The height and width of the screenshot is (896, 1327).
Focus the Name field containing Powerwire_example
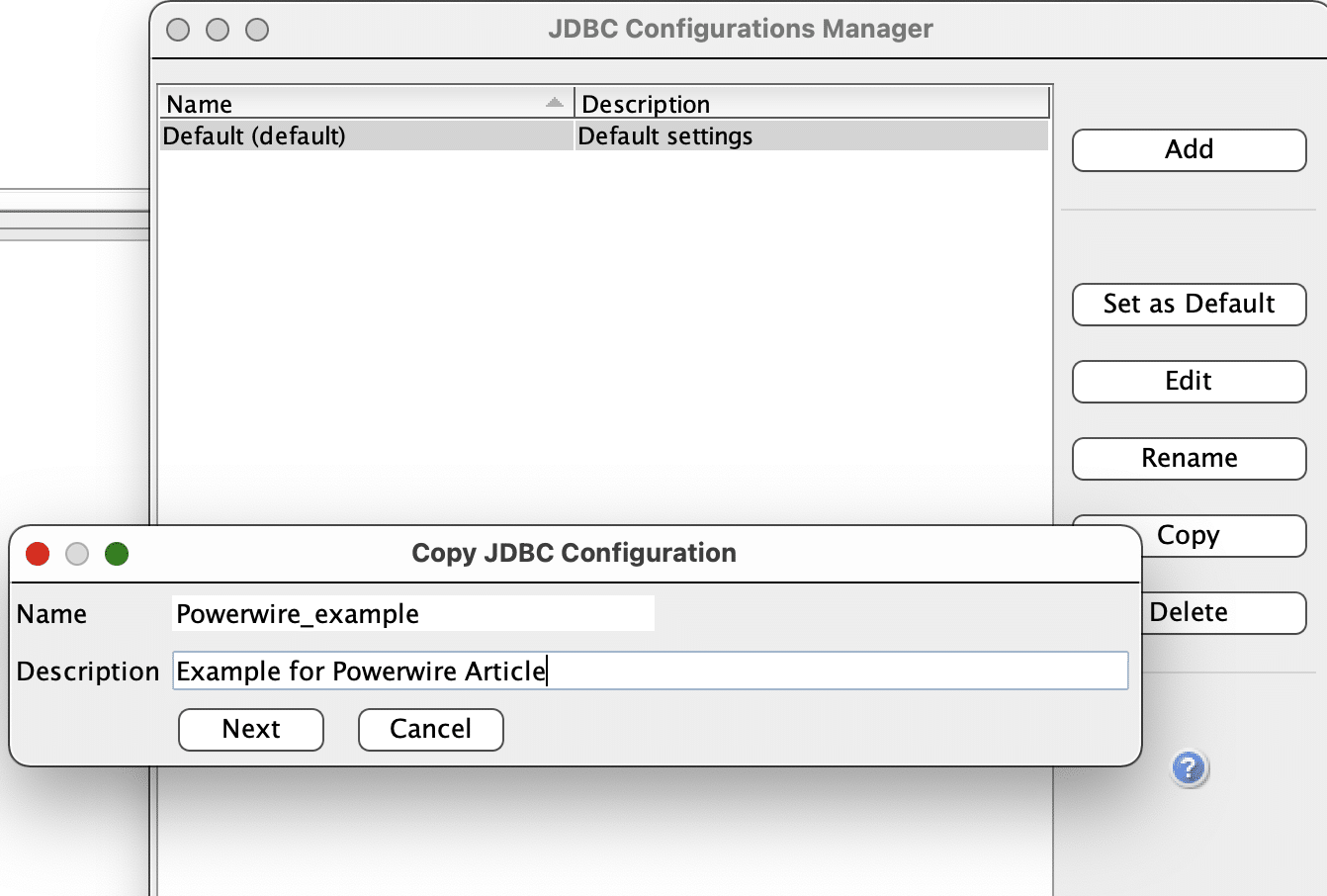(412, 614)
